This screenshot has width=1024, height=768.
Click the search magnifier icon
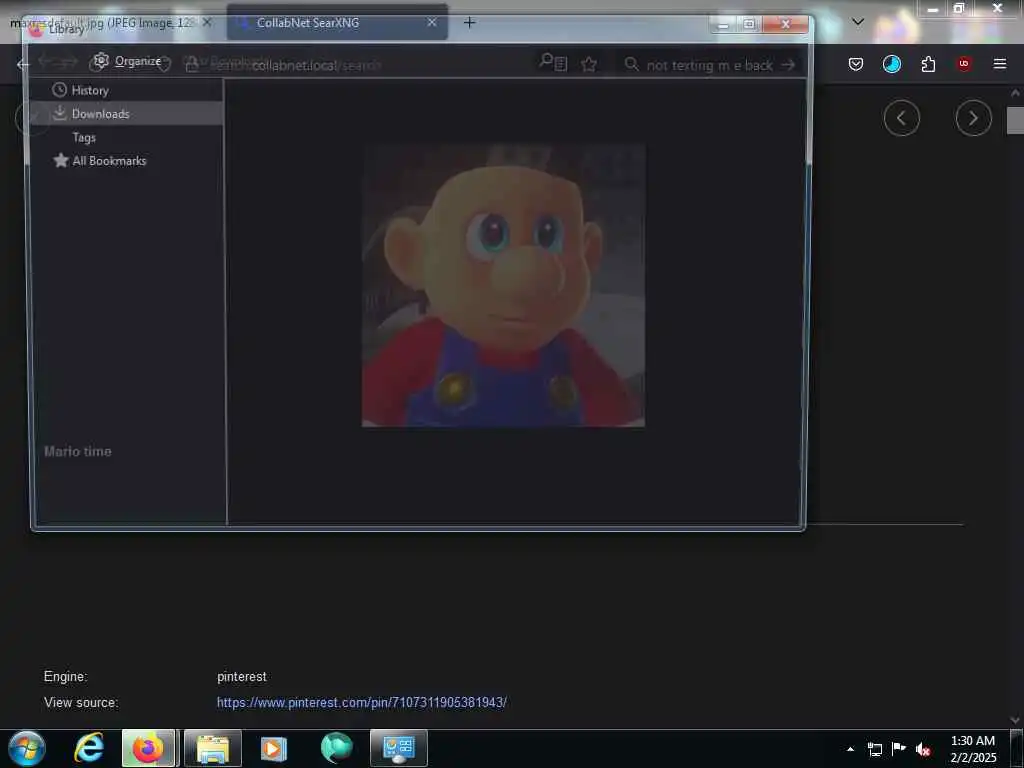[x=631, y=64]
